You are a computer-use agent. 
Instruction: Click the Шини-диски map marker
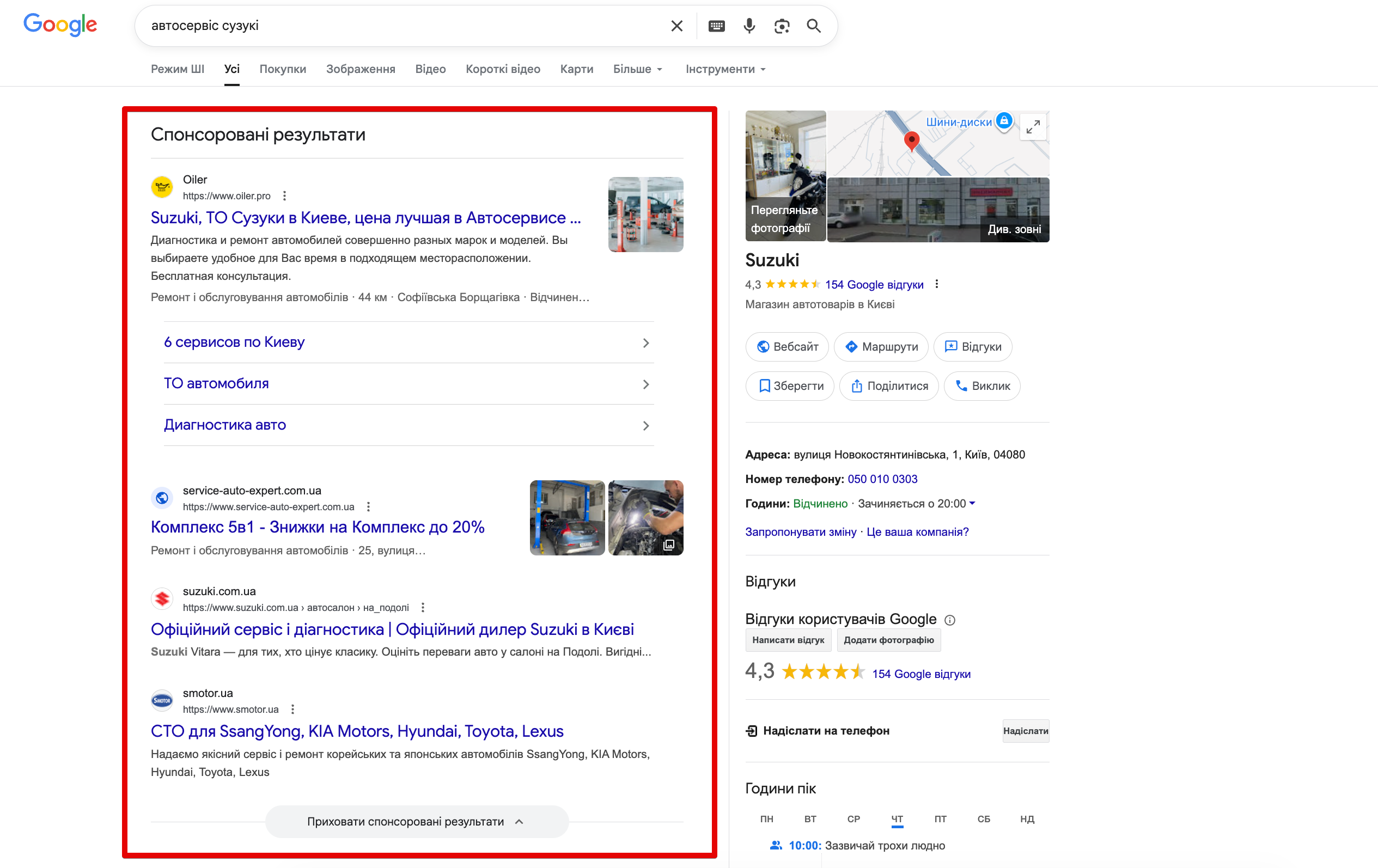pos(1004,121)
